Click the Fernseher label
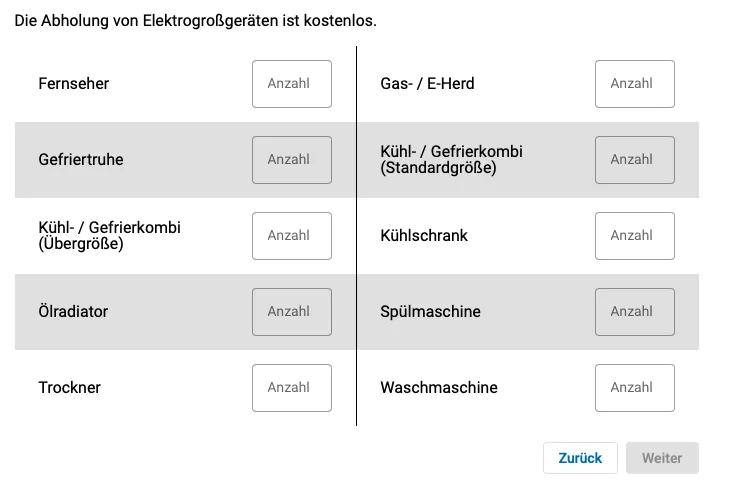 tap(74, 83)
